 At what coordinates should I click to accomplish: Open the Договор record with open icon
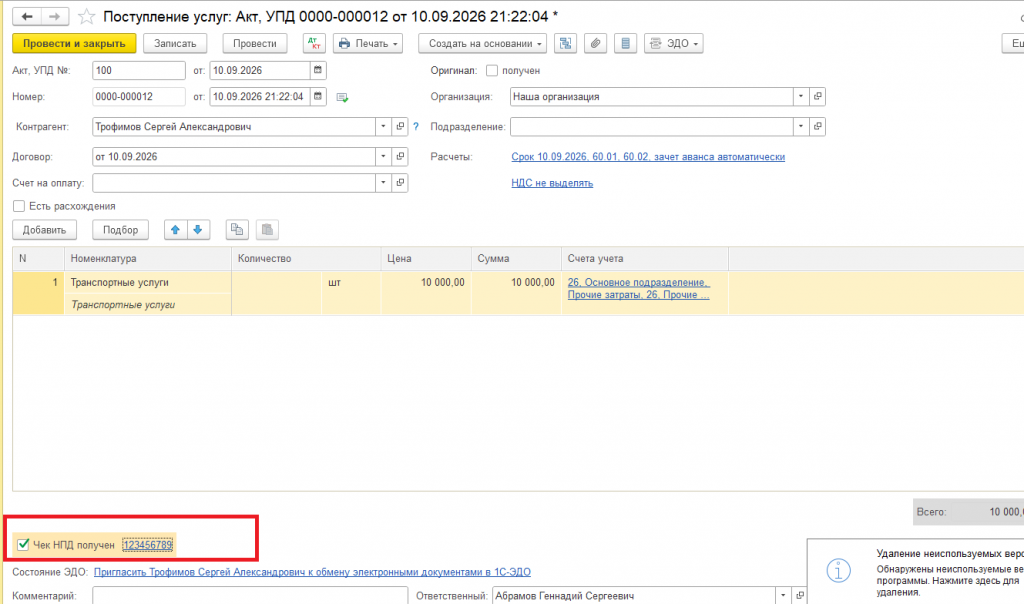(400, 157)
